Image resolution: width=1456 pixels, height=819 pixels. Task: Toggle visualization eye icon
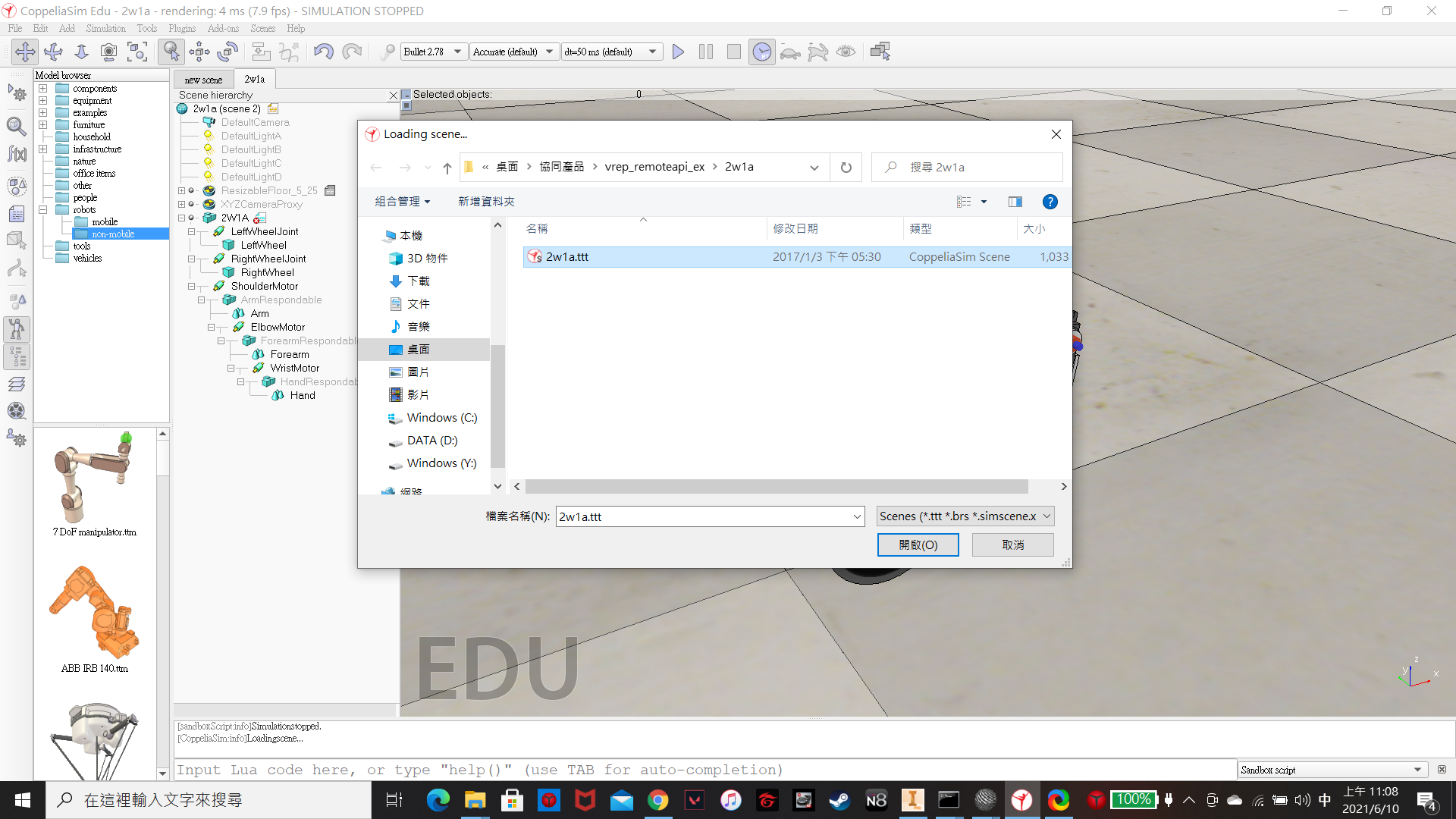[x=846, y=52]
